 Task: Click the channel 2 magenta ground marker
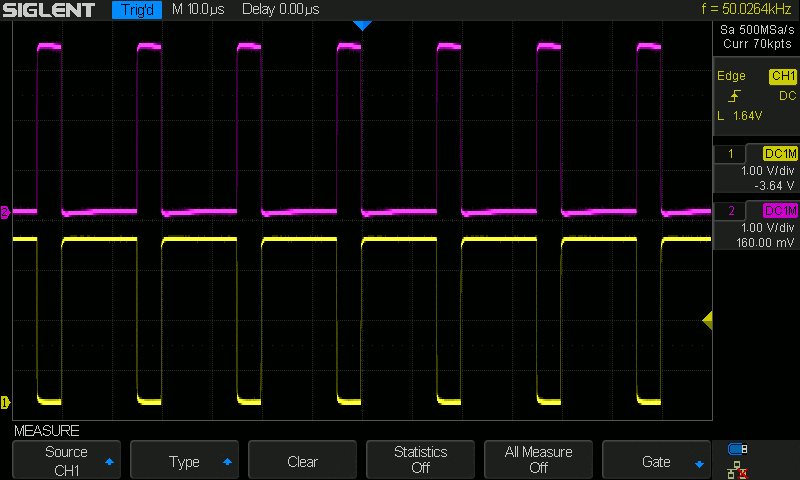click(x=5, y=213)
